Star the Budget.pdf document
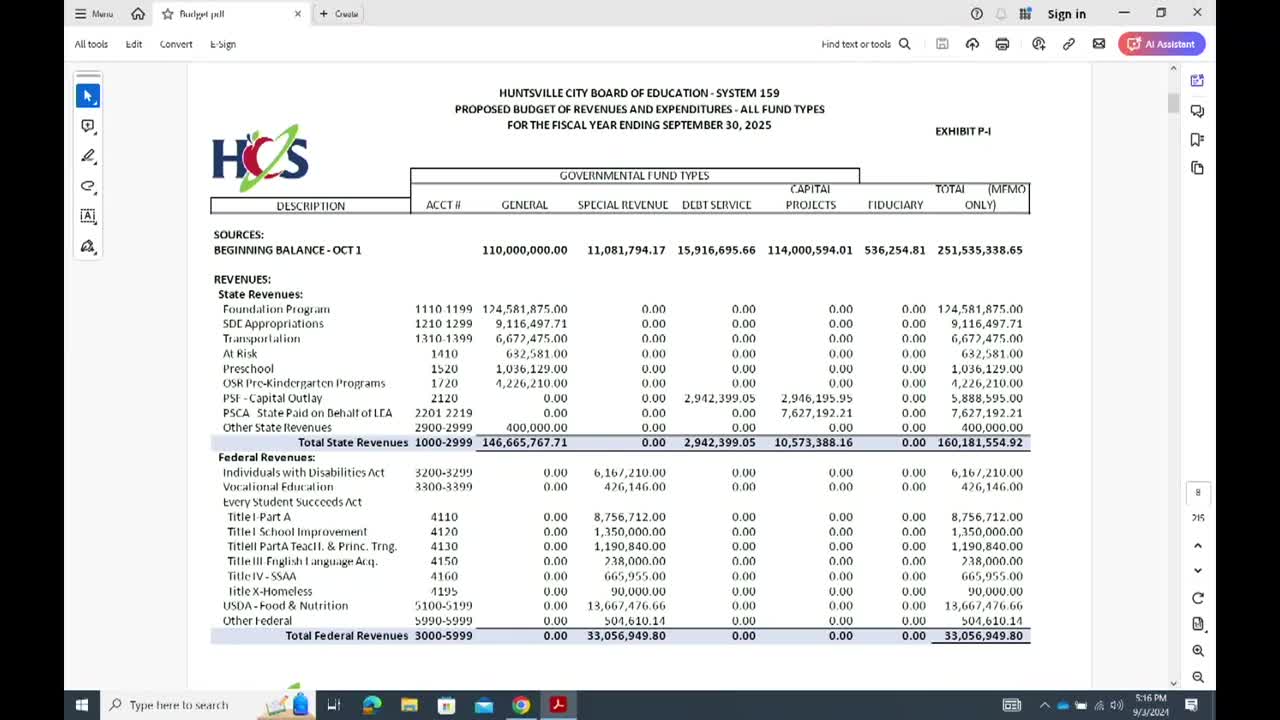This screenshot has height=720, width=1280. point(168,14)
